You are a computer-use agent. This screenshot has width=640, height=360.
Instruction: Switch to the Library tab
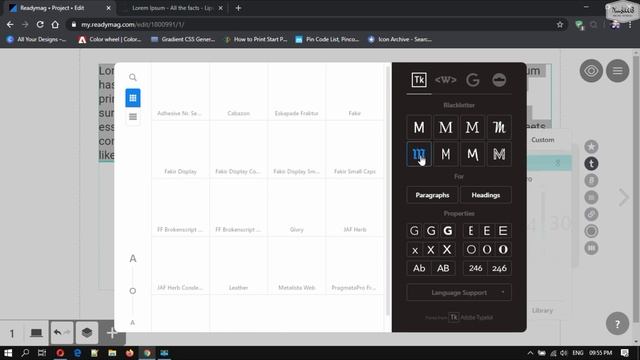click(542, 311)
